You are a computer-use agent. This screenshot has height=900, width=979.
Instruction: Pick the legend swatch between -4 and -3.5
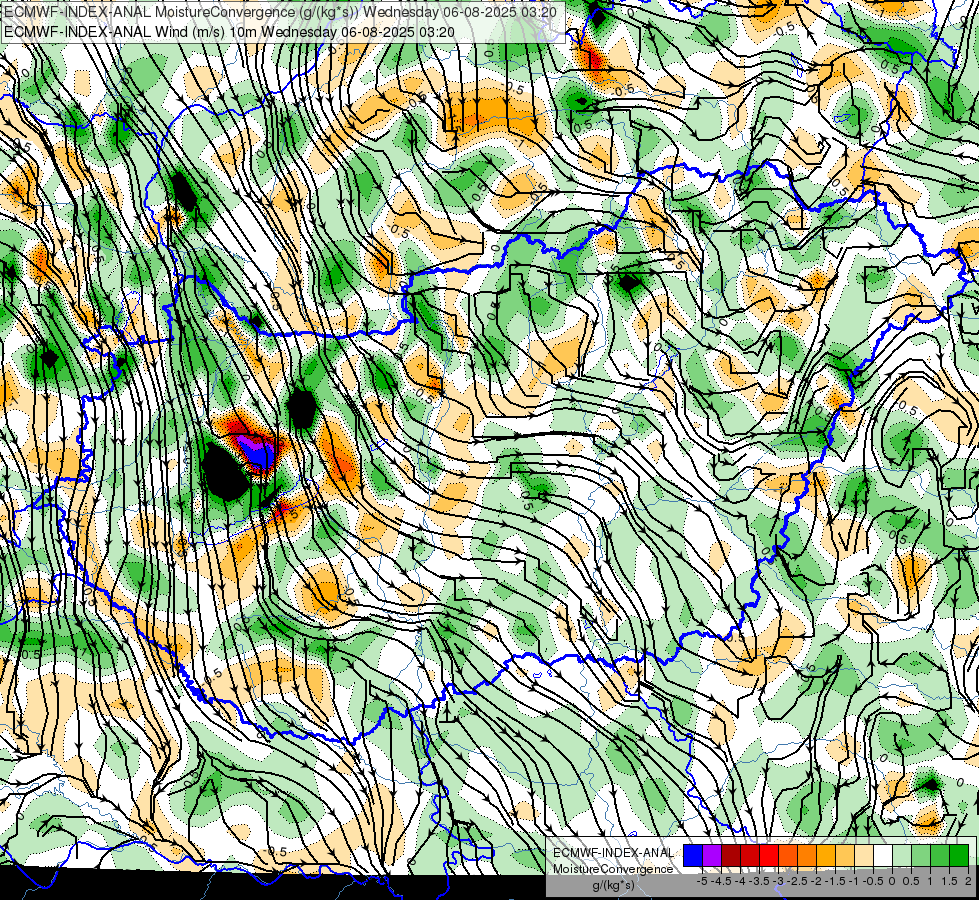click(x=750, y=855)
